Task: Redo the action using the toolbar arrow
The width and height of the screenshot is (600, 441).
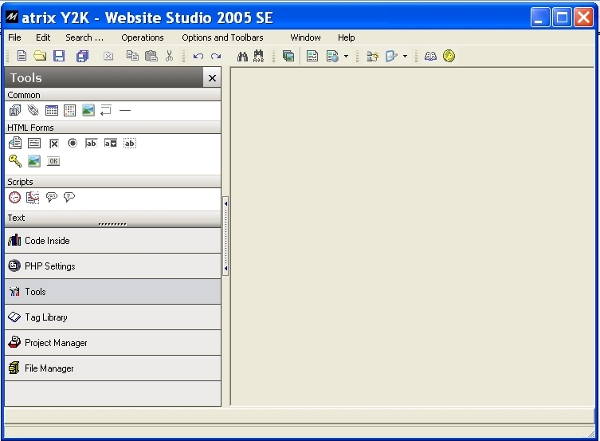Action: pos(216,56)
